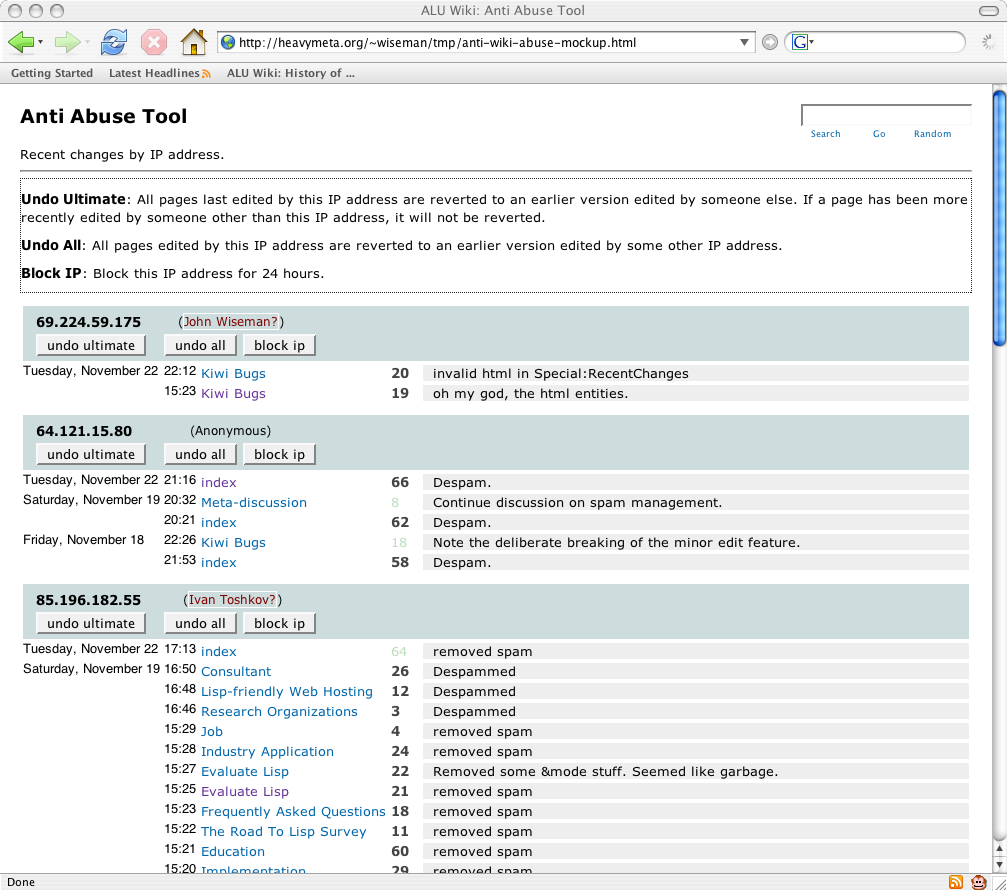Image resolution: width=1007 pixels, height=891 pixels.
Task: Click the site icon in the URL bar
Action: 227,42
